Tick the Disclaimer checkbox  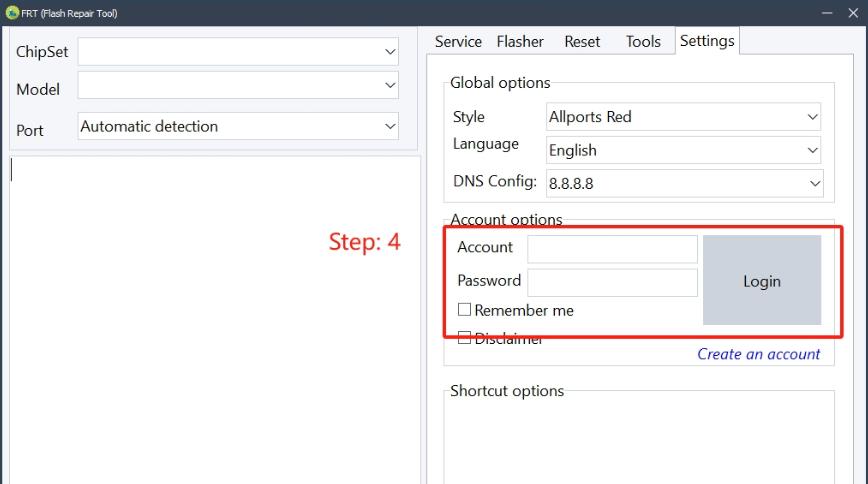tap(464, 338)
